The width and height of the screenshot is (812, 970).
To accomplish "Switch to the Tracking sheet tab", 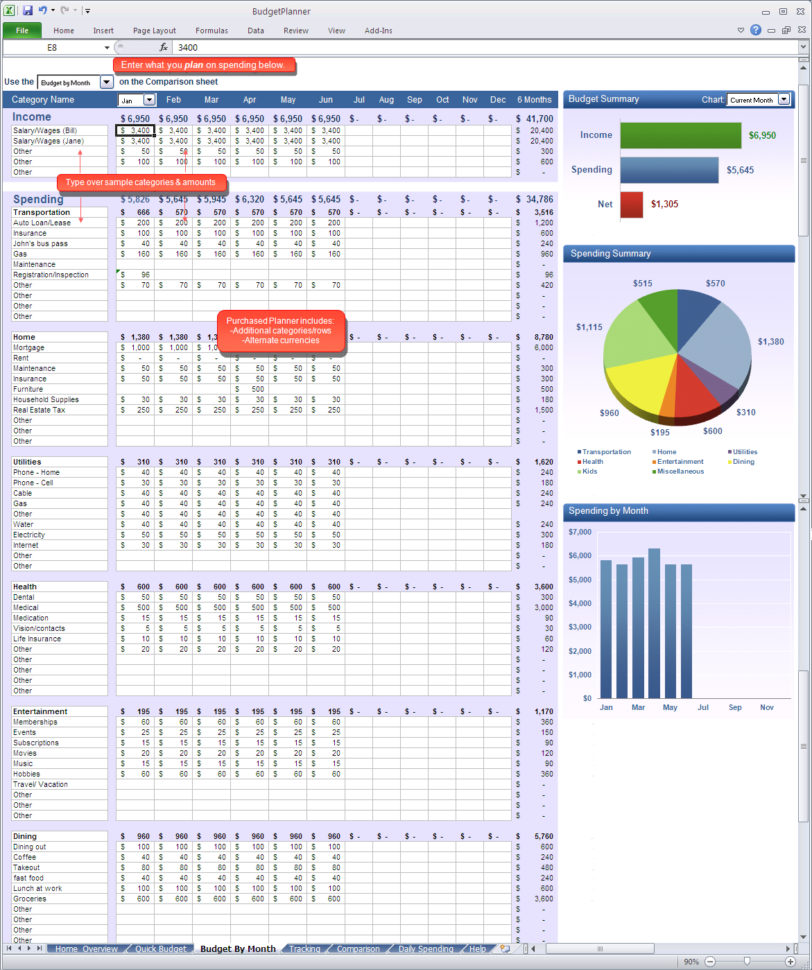I will click(305, 948).
